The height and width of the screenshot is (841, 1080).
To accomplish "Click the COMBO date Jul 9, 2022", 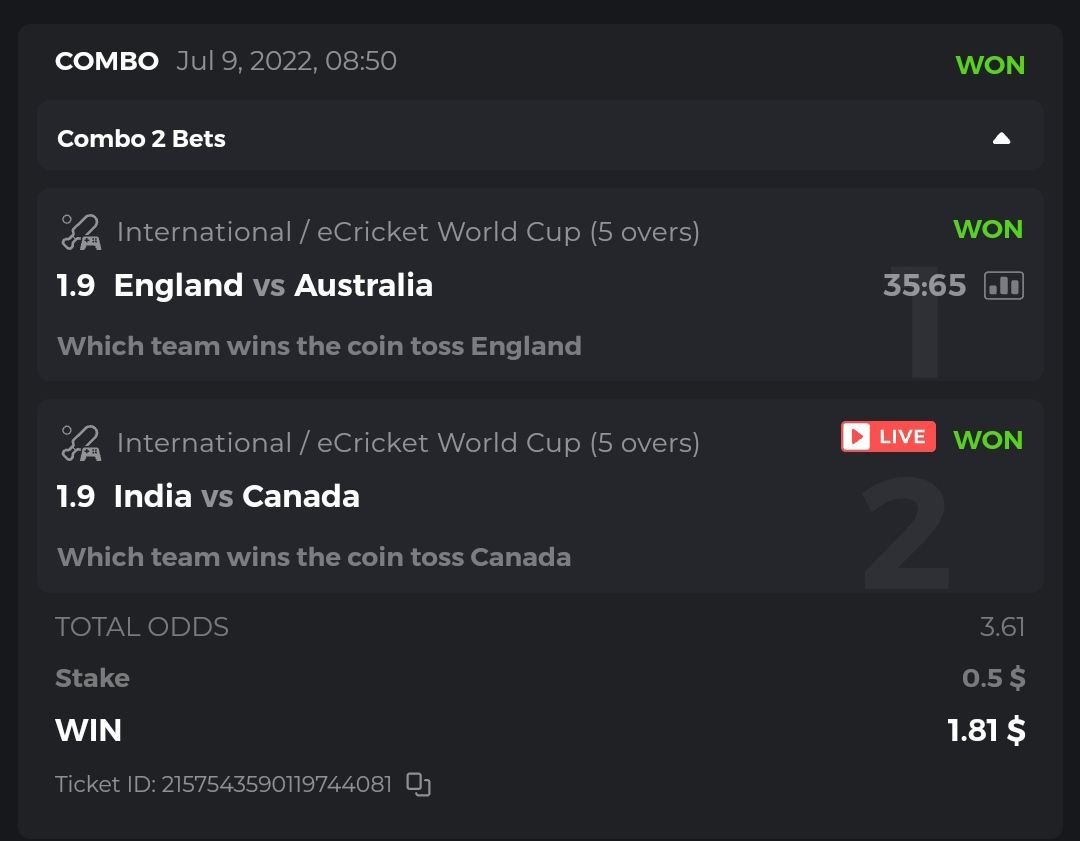I will 286,61.
